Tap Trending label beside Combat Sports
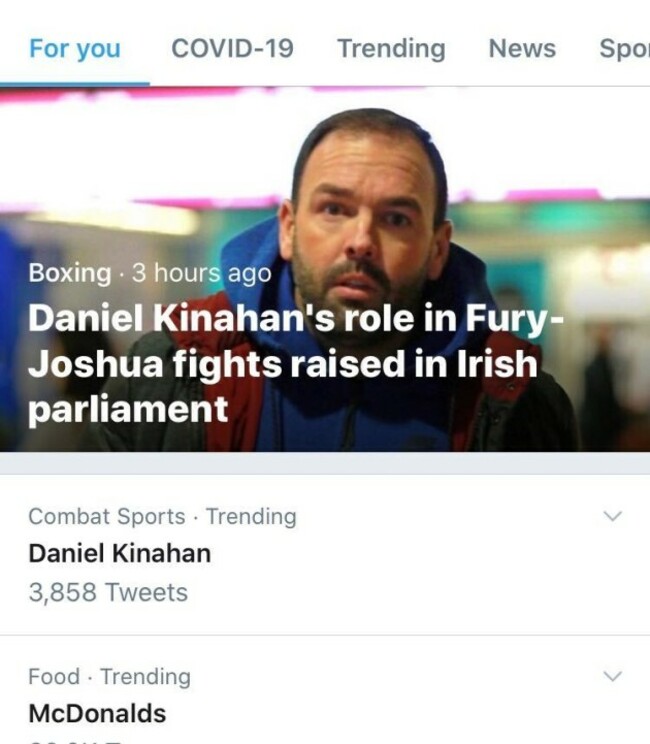Viewport: 650px width, 744px height. tap(251, 516)
